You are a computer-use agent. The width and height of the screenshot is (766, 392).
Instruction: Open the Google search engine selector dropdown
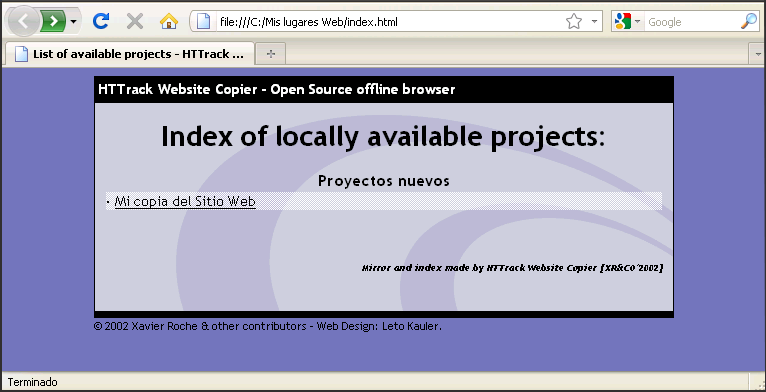(x=628, y=22)
